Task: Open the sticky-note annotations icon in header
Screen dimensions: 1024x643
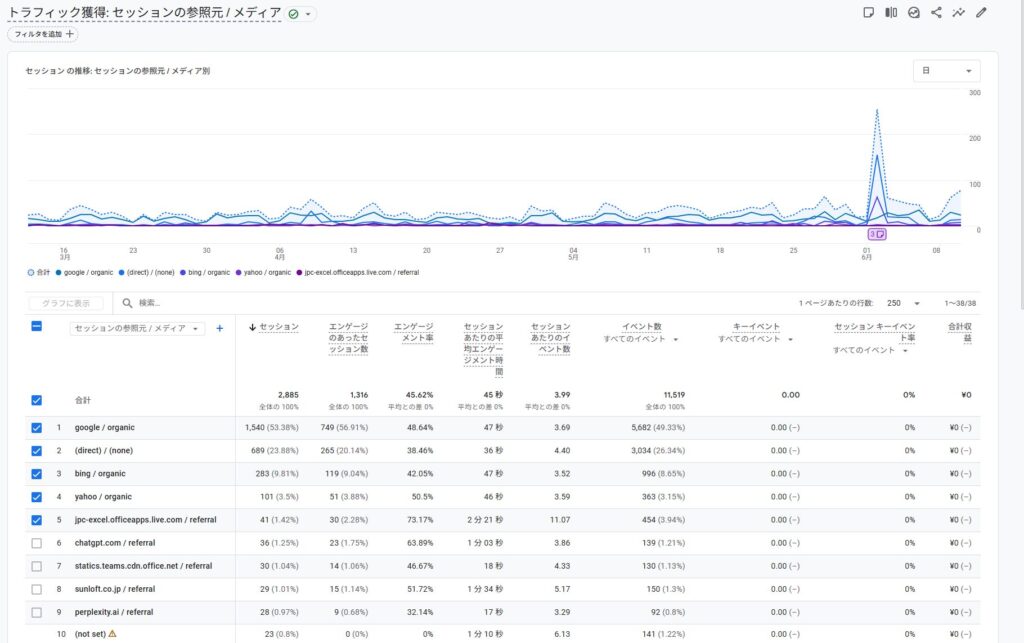Action: tap(868, 12)
